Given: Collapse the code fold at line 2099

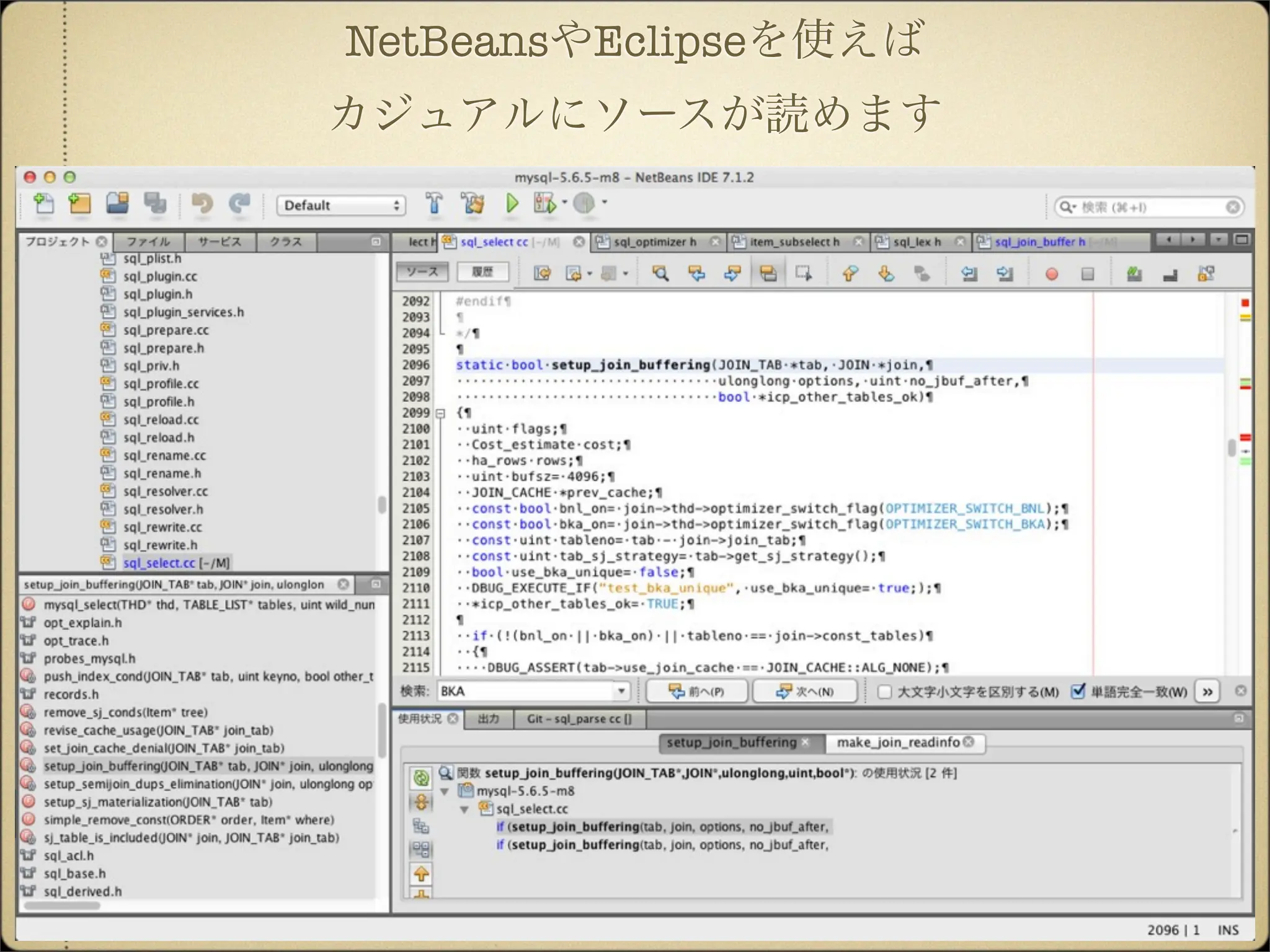Looking at the screenshot, I should tap(440, 413).
